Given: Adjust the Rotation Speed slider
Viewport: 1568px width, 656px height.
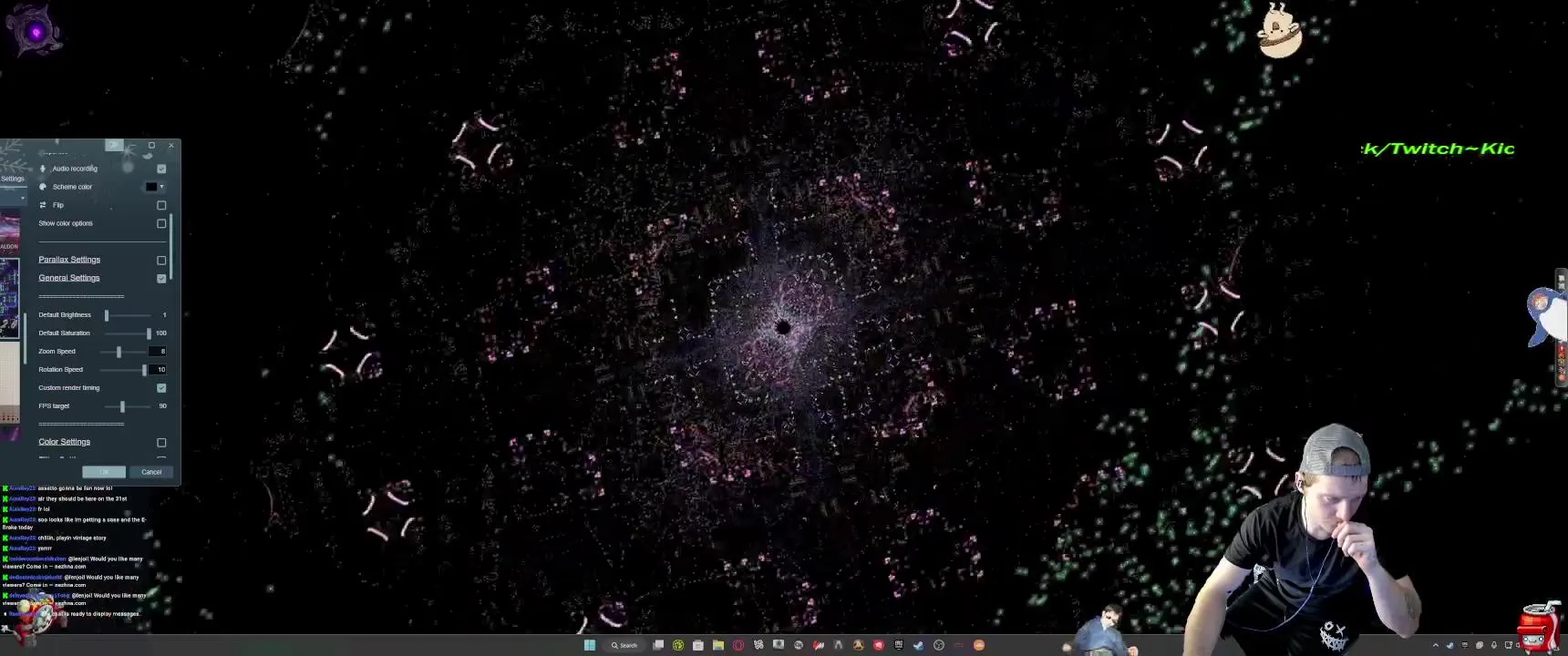Looking at the screenshot, I should [124, 369].
